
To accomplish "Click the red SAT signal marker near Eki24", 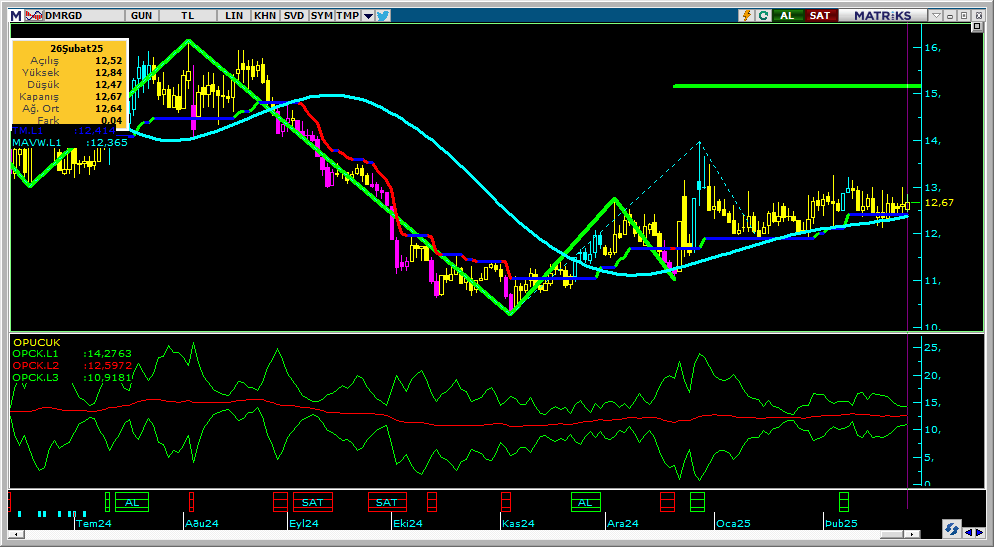I will click(x=387, y=502).
